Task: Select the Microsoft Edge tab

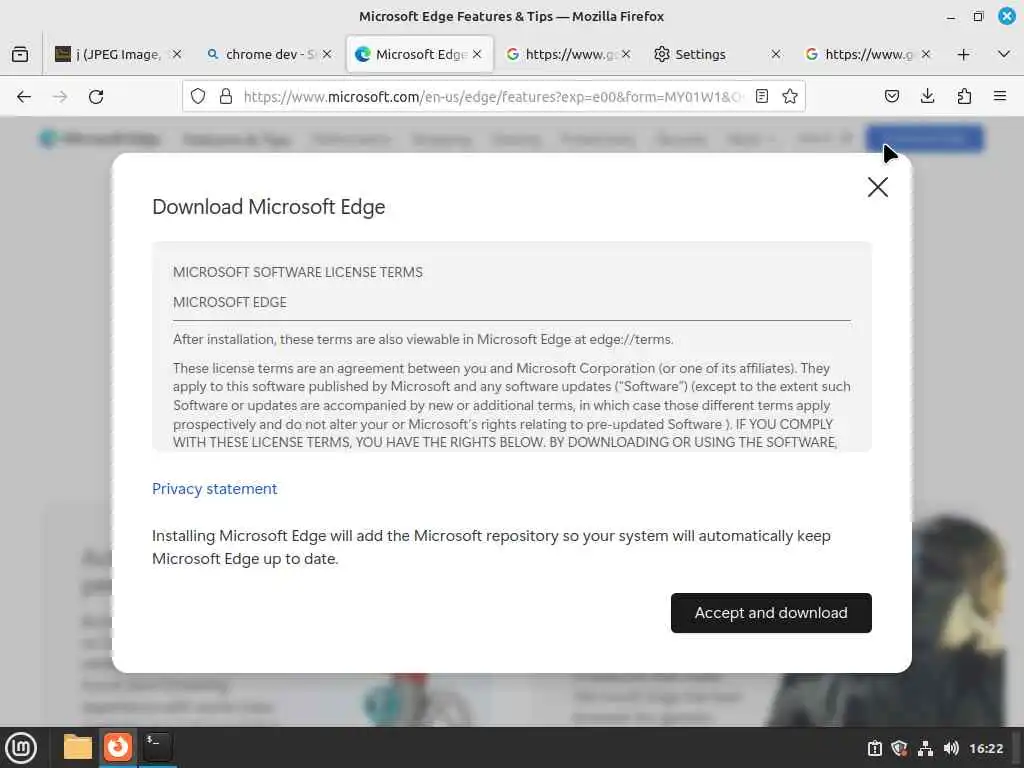Action: coord(419,54)
